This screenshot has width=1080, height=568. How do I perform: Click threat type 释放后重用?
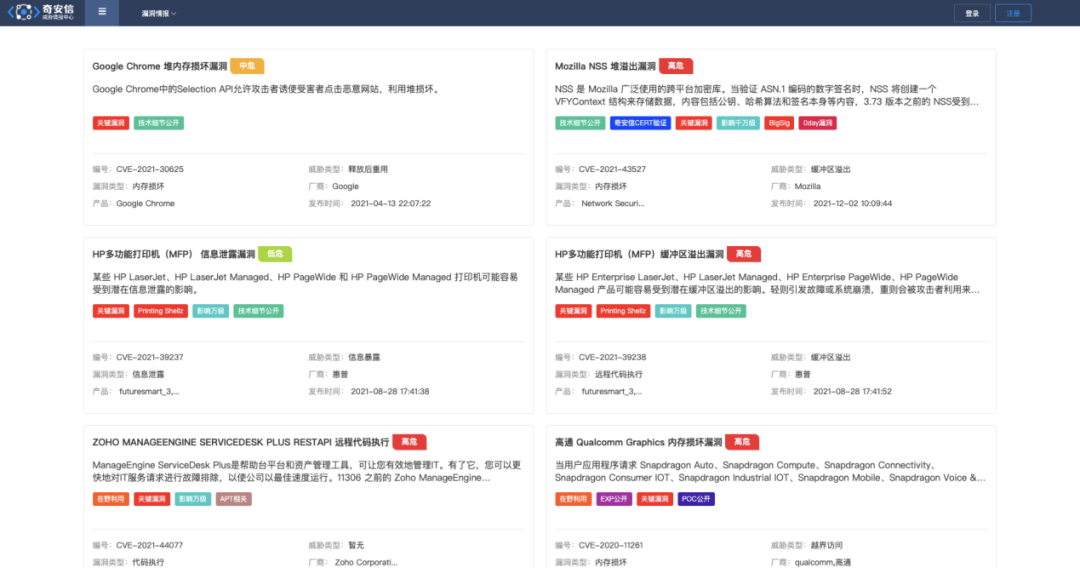(x=368, y=169)
